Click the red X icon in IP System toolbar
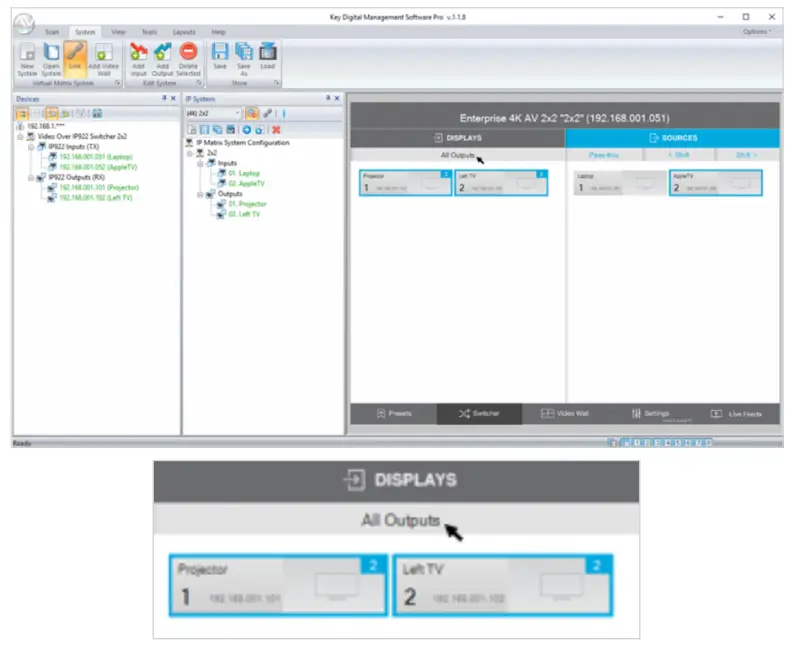Screen dimensions: 796x645 point(276,130)
